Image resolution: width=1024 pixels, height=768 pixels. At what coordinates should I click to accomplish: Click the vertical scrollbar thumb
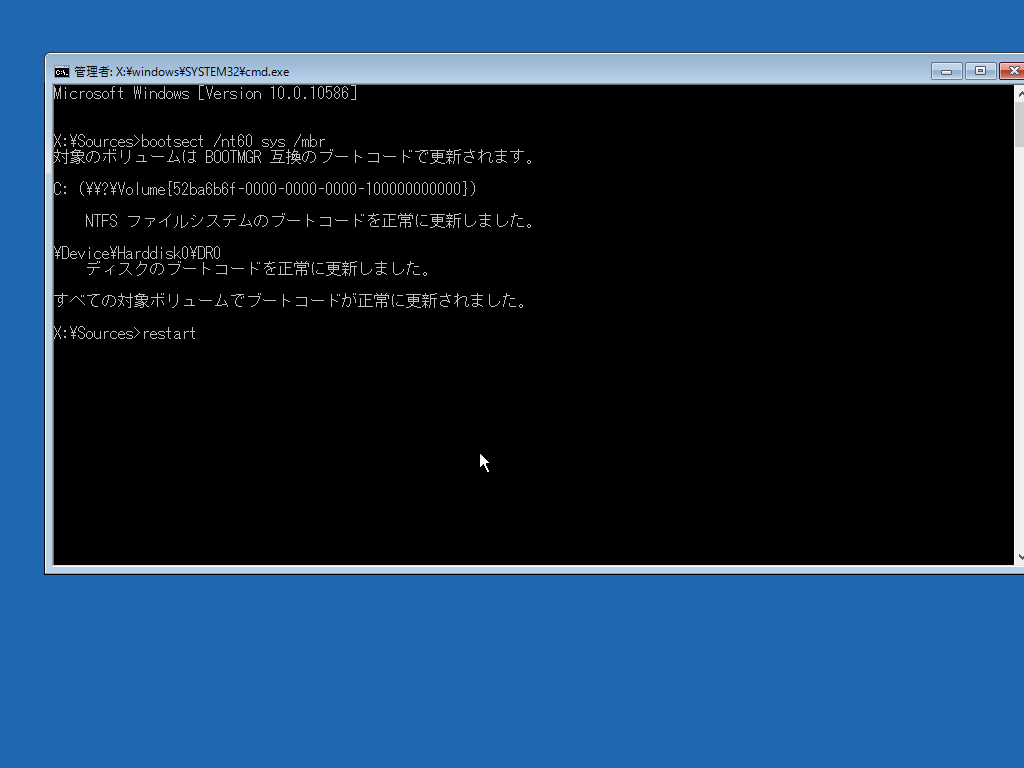point(1019,124)
